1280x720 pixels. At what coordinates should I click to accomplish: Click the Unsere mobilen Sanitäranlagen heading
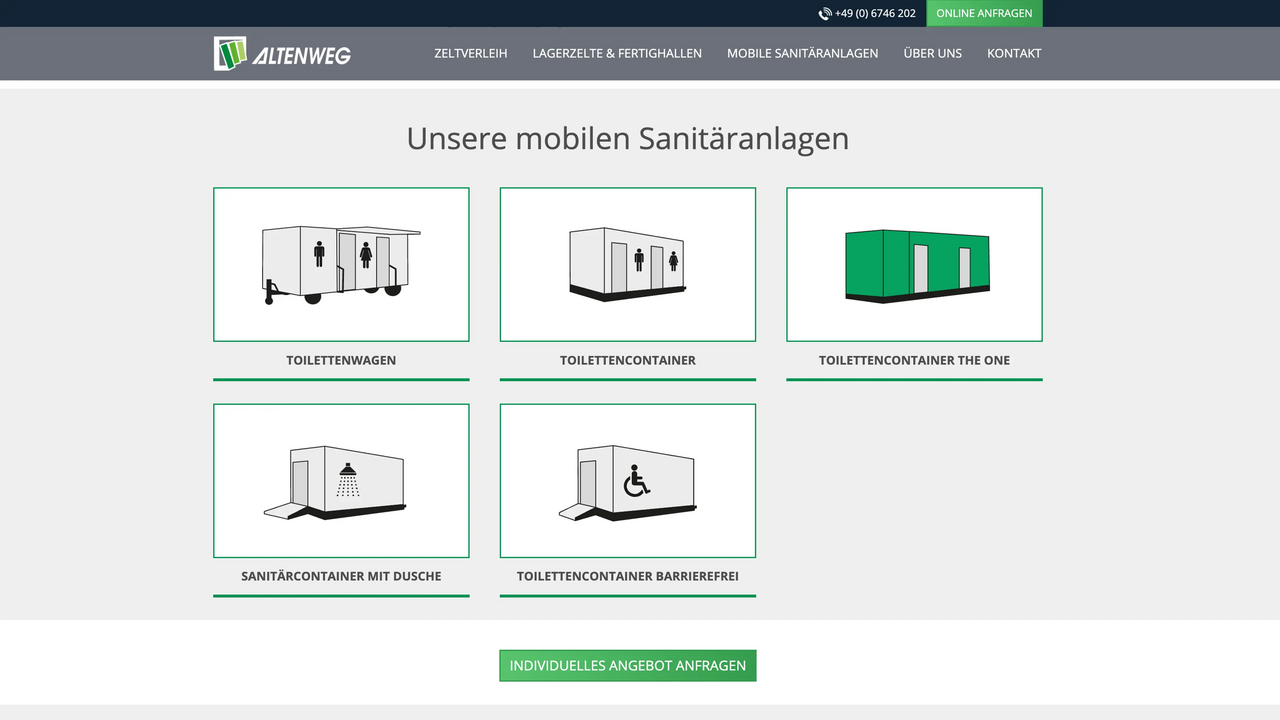tap(627, 139)
